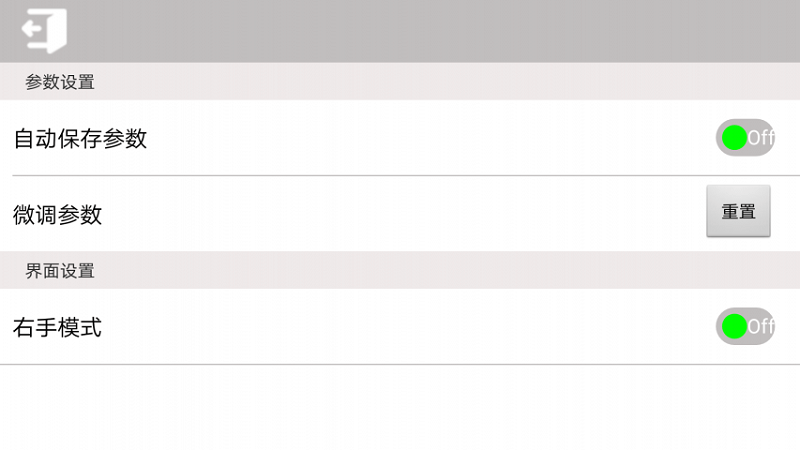The height and width of the screenshot is (450, 800).
Task: Tap the exit door icon
Action: pyautogui.click(x=44, y=31)
